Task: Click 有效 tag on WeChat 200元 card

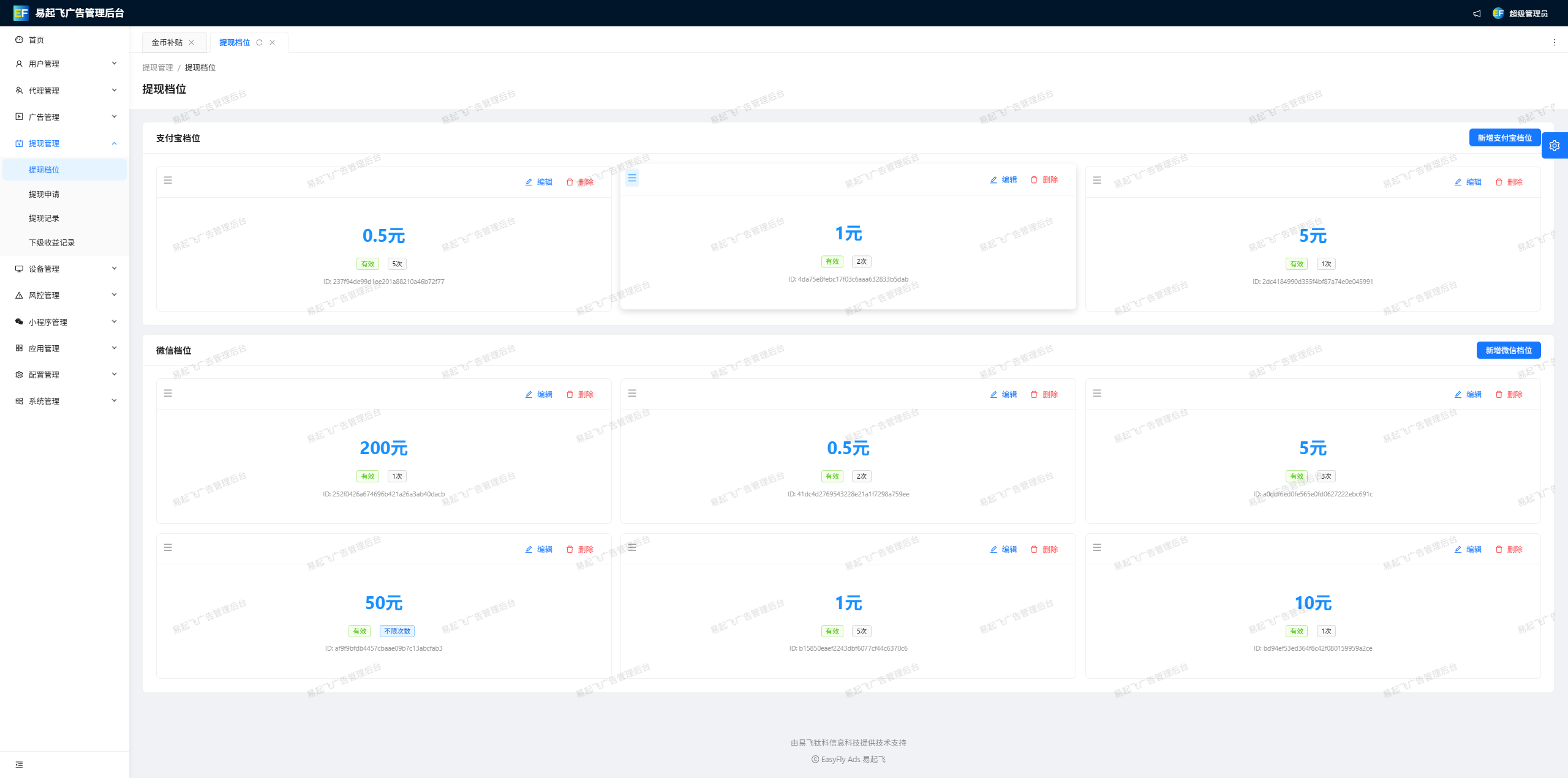Action: click(367, 476)
